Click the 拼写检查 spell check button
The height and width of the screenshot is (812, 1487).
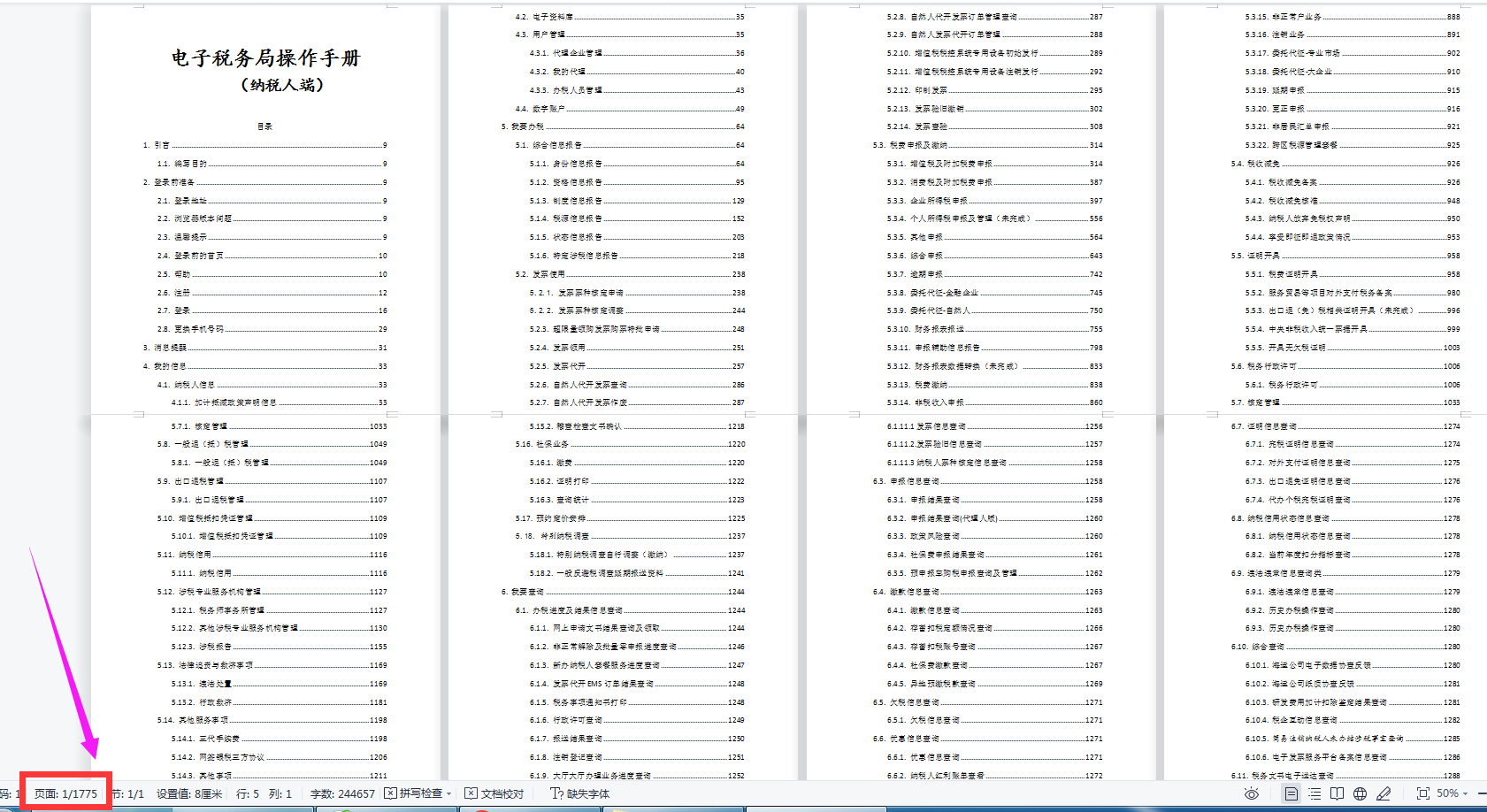413,793
